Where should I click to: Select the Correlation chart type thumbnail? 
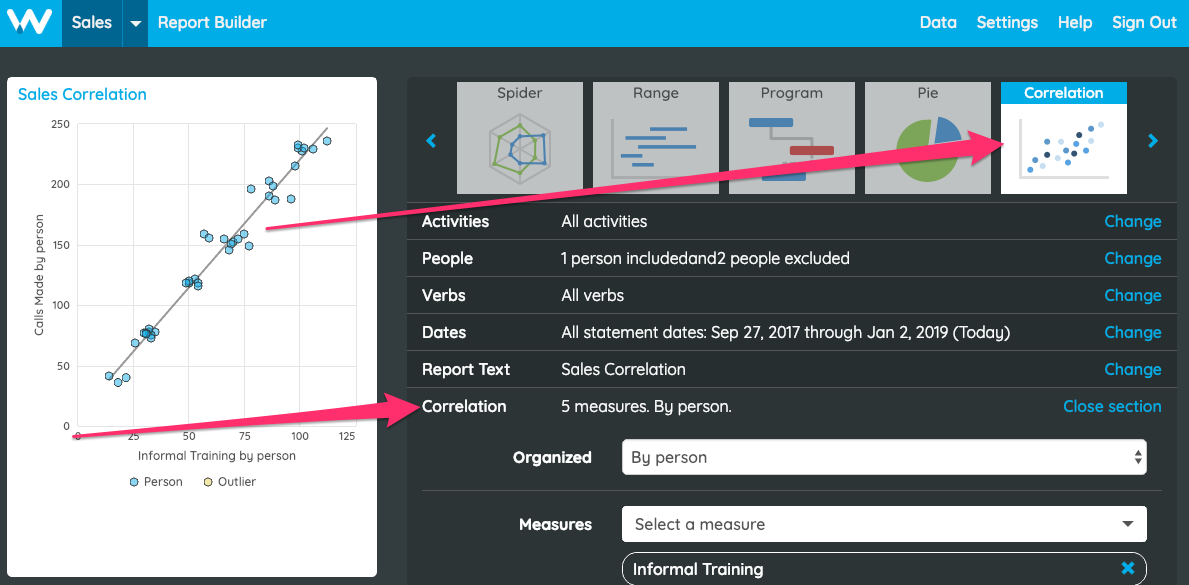(1063, 138)
